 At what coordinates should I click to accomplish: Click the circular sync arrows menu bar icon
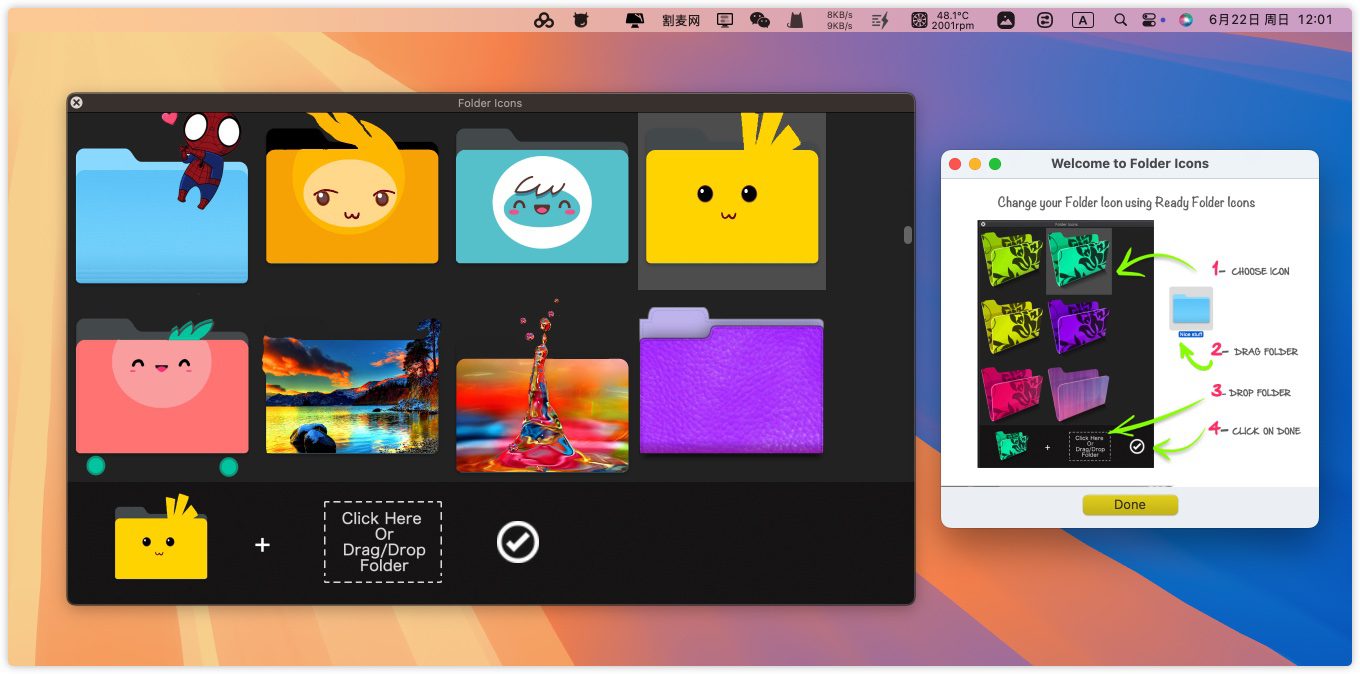[x=1045, y=20]
